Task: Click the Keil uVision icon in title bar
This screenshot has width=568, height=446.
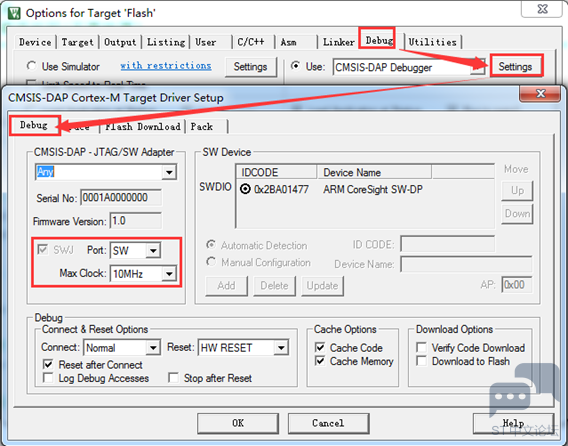Action: pyautogui.click(x=14, y=13)
